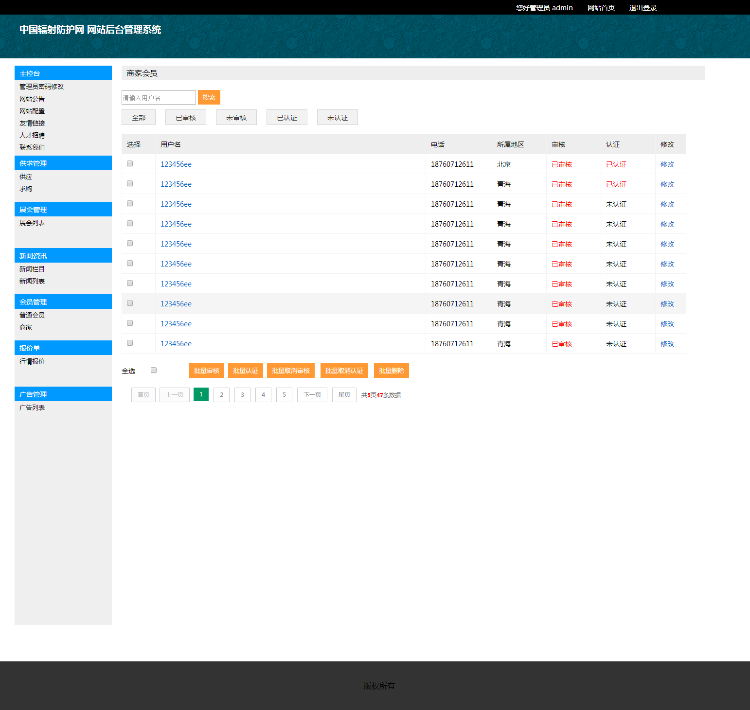Click 修改 link in the 北京 row
The image size is (750, 710).
pos(667,164)
